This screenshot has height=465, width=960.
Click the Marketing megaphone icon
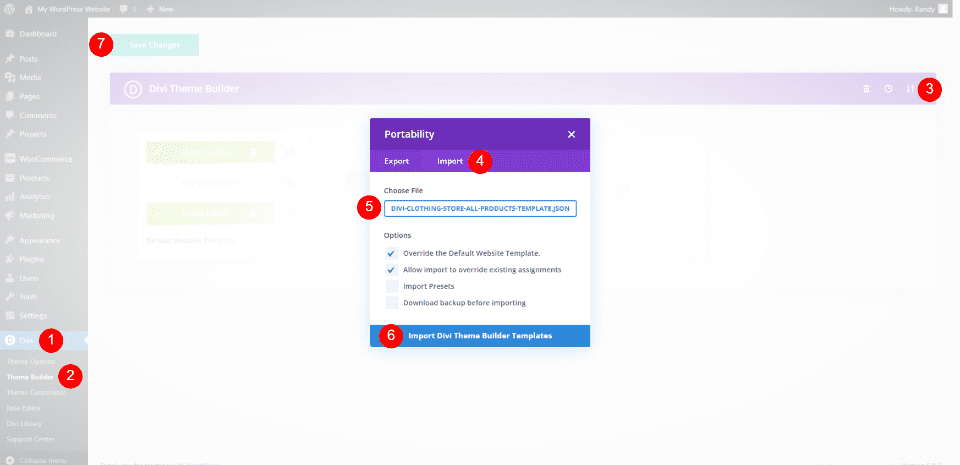coord(10,215)
